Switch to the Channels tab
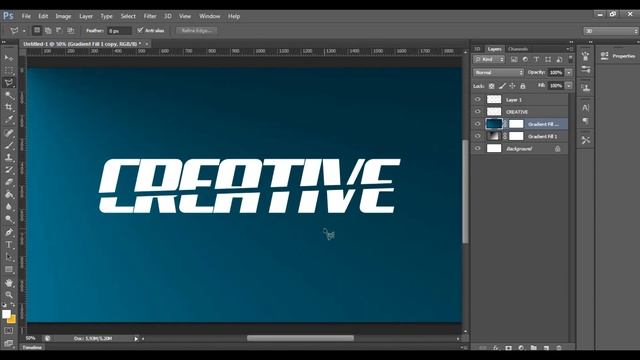The image size is (640, 360). pyautogui.click(x=518, y=49)
